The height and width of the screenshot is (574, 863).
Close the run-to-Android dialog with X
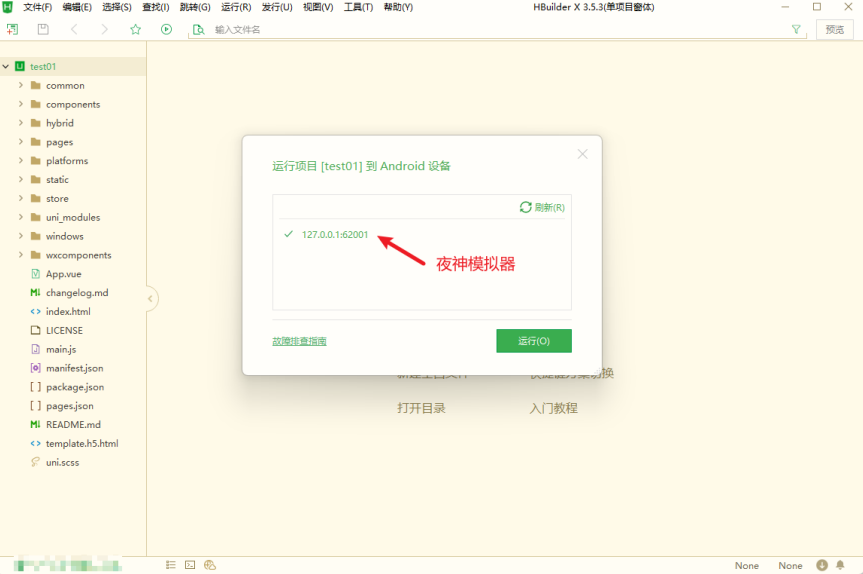[582, 154]
